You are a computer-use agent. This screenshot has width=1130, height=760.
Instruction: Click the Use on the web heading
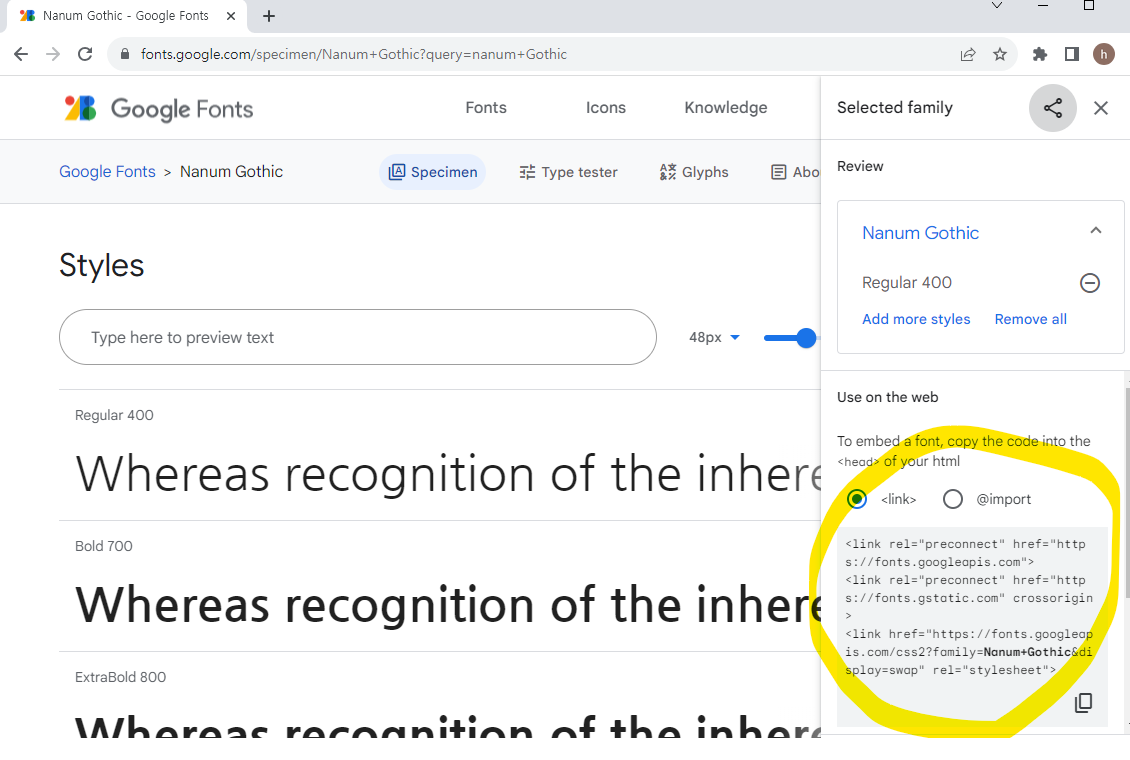(888, 397)
